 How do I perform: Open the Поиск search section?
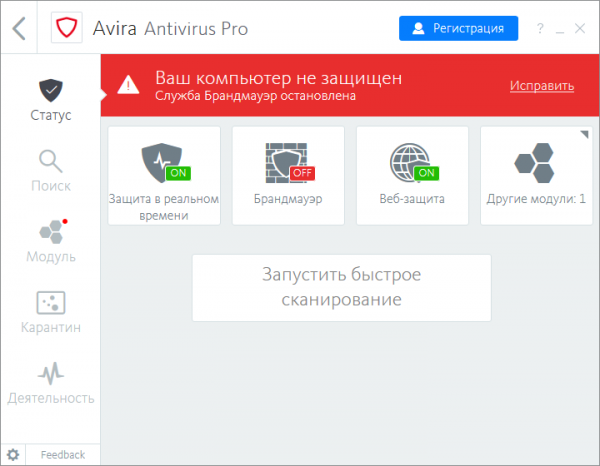pos(50,171)
